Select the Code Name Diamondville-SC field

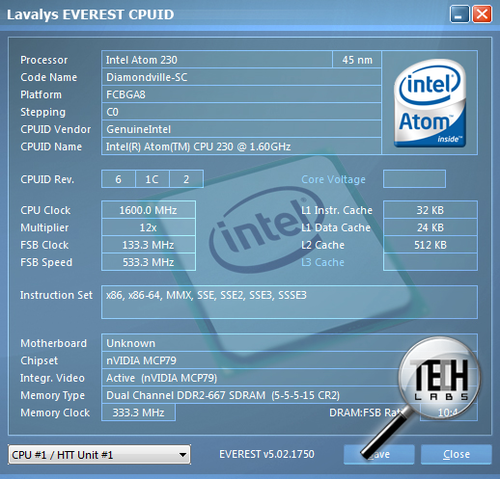[241, 77]
